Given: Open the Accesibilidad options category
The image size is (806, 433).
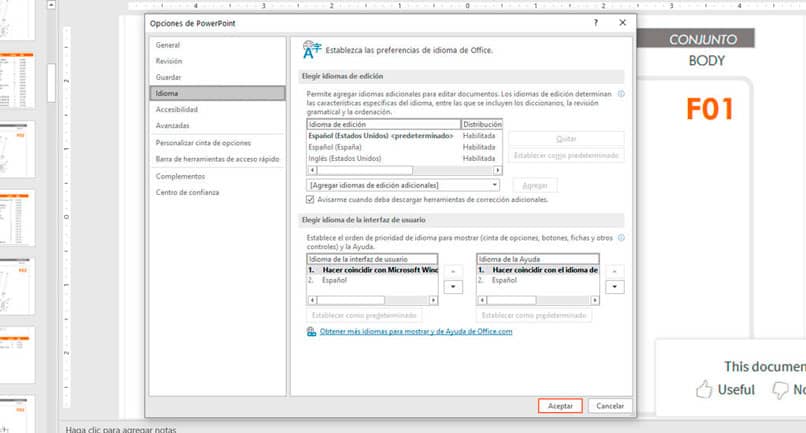Looking at the screenshot, I should [x=176, y=110].
